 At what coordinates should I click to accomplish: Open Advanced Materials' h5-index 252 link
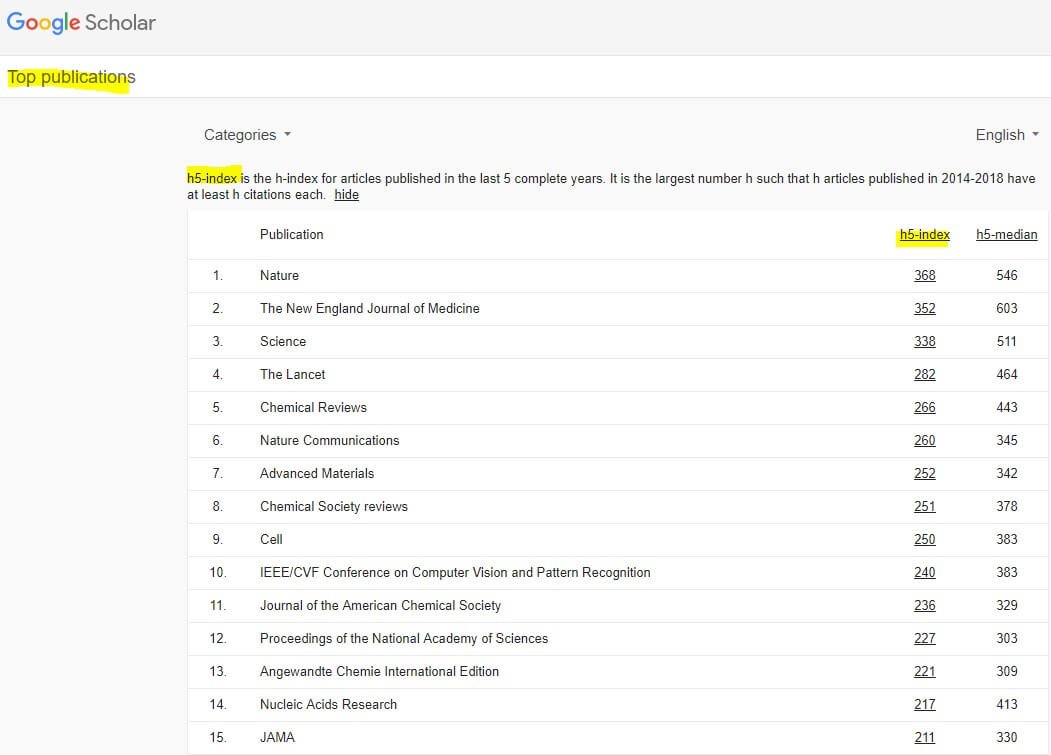(924, 473)
